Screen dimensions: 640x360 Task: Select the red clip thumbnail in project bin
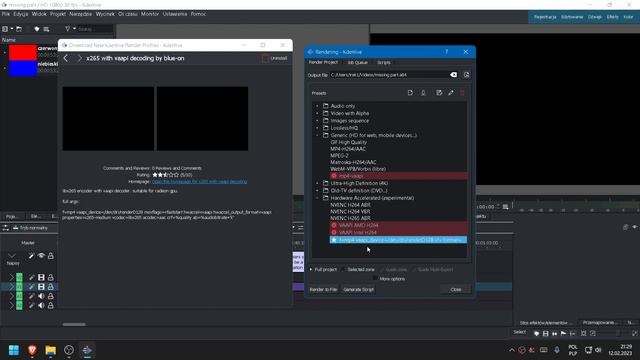pos(23,52)
